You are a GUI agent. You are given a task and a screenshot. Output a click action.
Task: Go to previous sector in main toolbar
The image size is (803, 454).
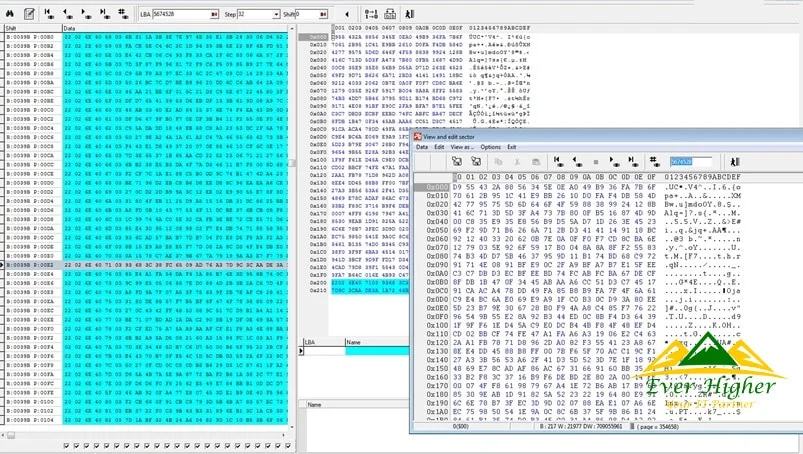pos(67,14)
